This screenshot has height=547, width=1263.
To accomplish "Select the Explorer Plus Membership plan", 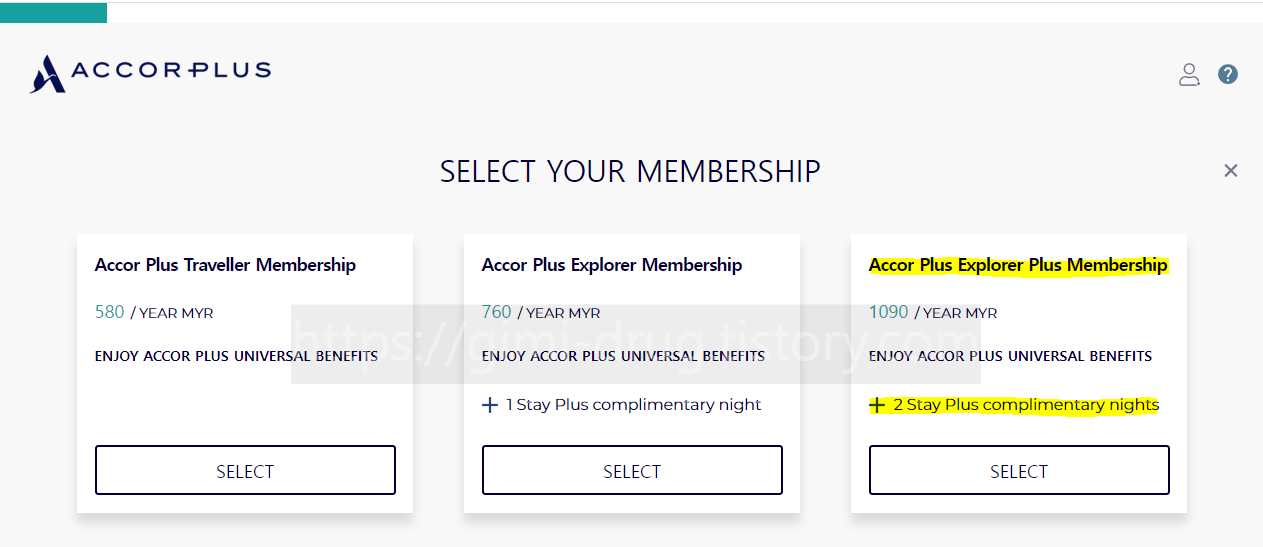I will coord(1019,470).
